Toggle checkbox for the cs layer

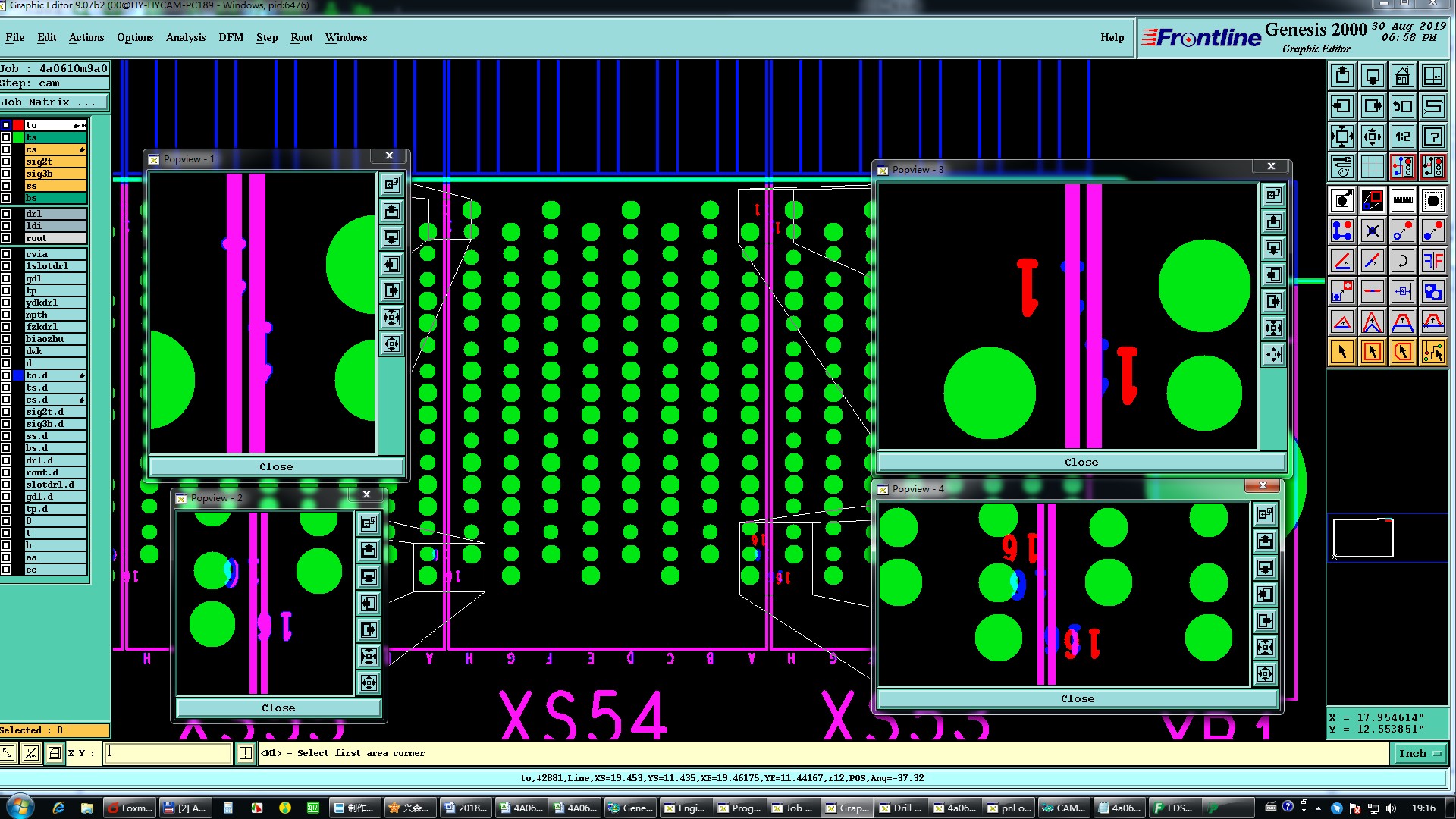coord(6,149)
